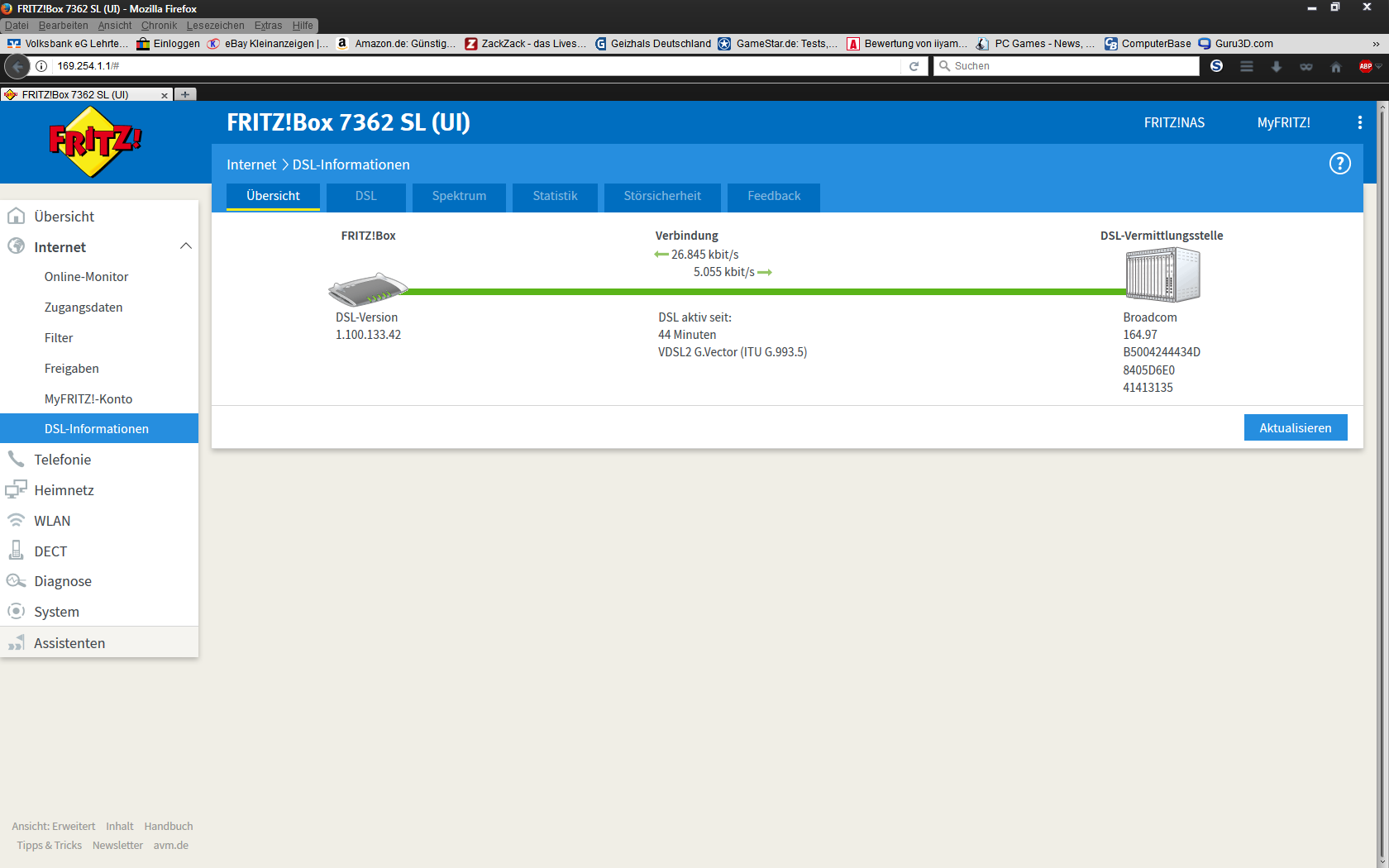Open the Datei menu
The width and height of the screenshot is (1389, 868).
(x=17, y=26)
